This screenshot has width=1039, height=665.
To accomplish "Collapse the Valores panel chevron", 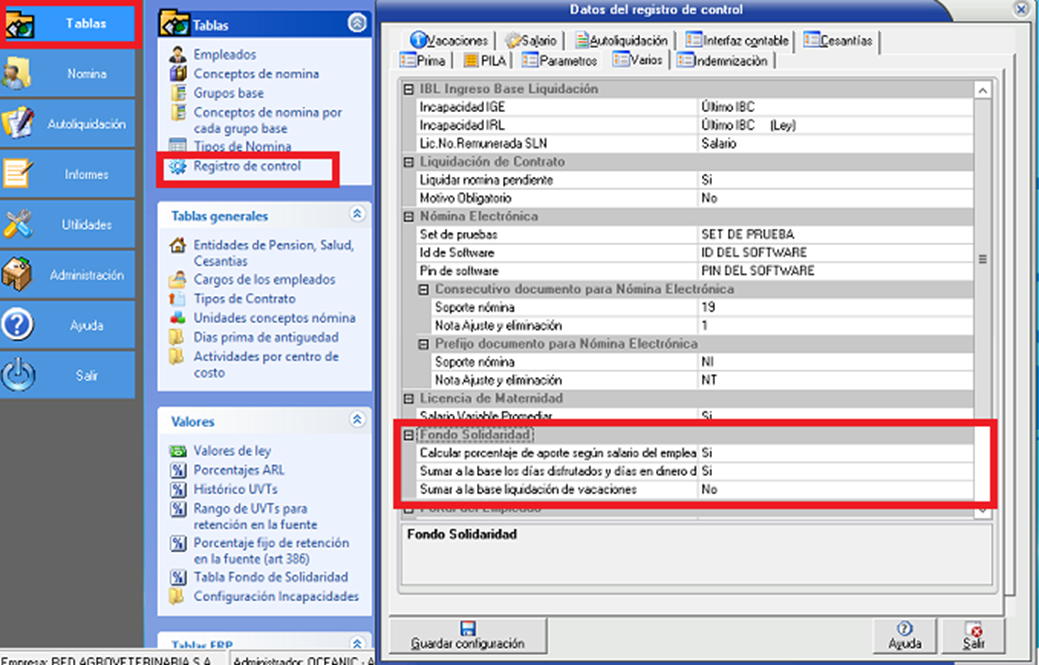I will pos(357,421).
